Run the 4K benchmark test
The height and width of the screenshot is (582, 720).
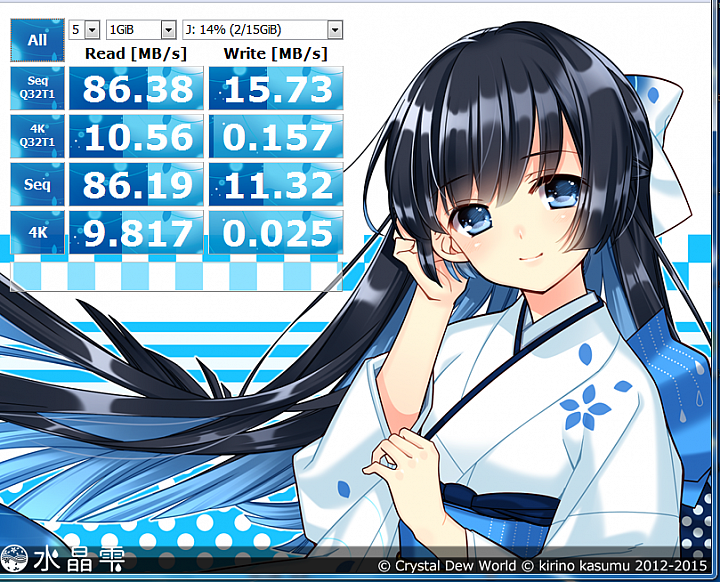click(37, 232)
